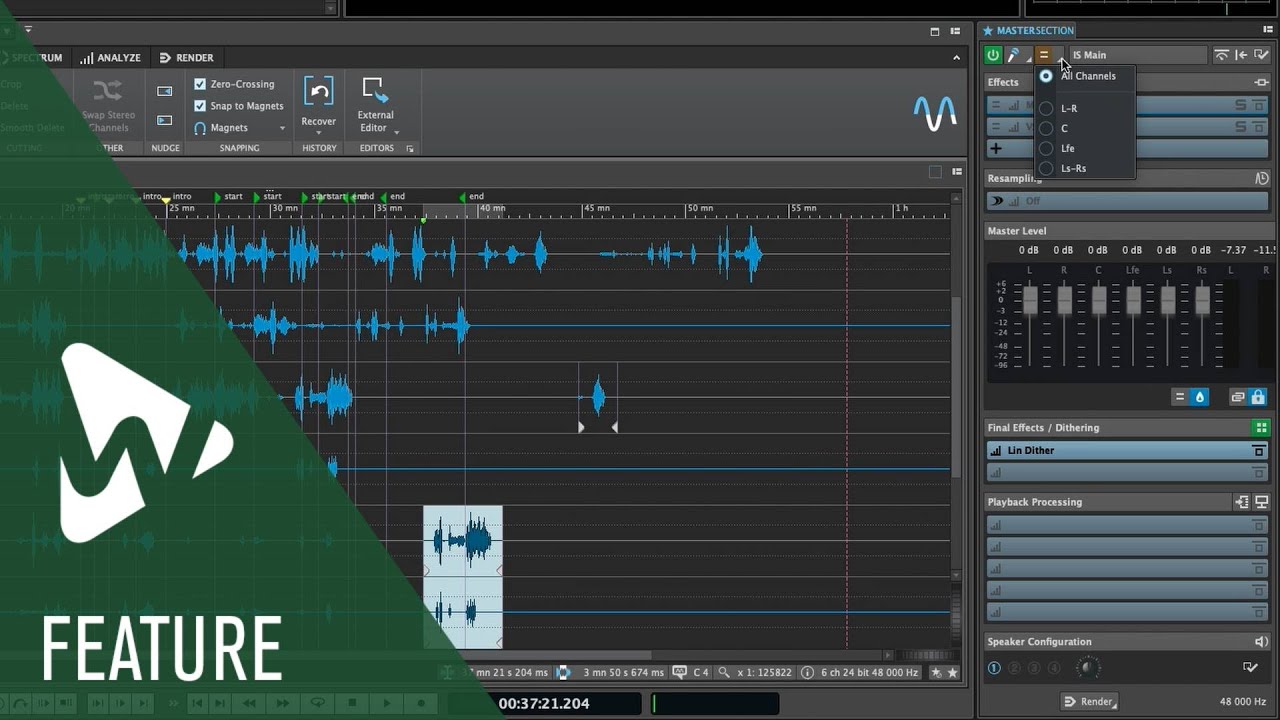Click the Playback Processing insert arrow icon

pyautogui.click(x=1242, y=502)
